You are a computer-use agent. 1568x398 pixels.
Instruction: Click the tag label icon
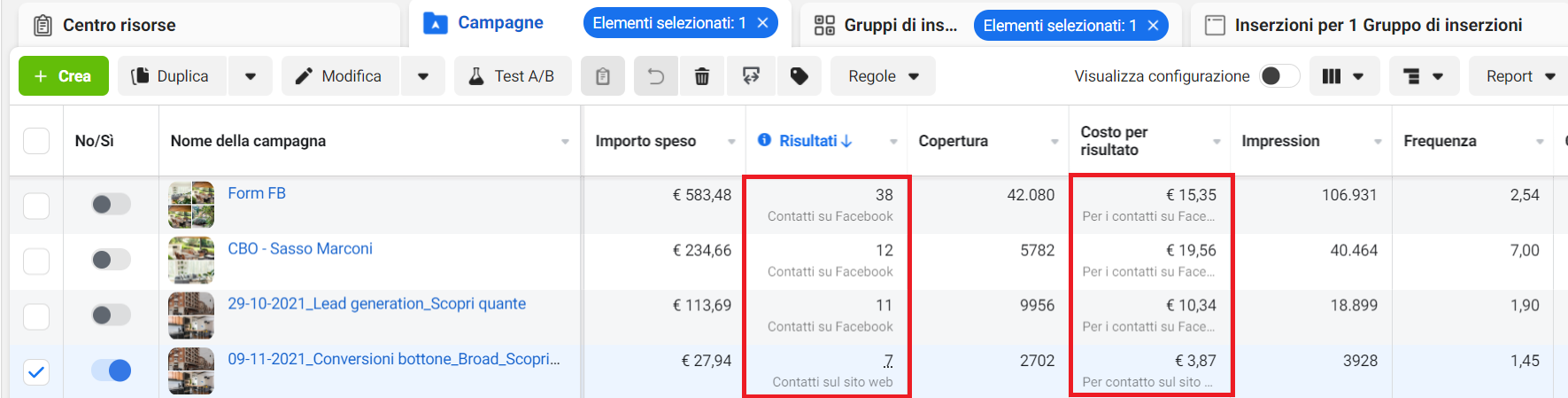click(x=799, y=76)
